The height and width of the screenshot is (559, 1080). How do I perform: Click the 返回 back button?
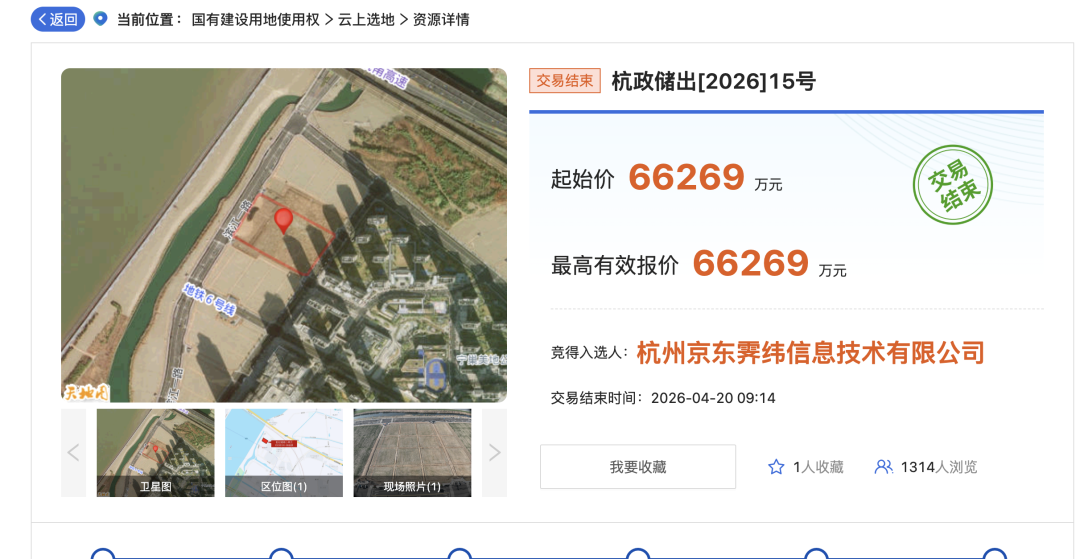58,19
